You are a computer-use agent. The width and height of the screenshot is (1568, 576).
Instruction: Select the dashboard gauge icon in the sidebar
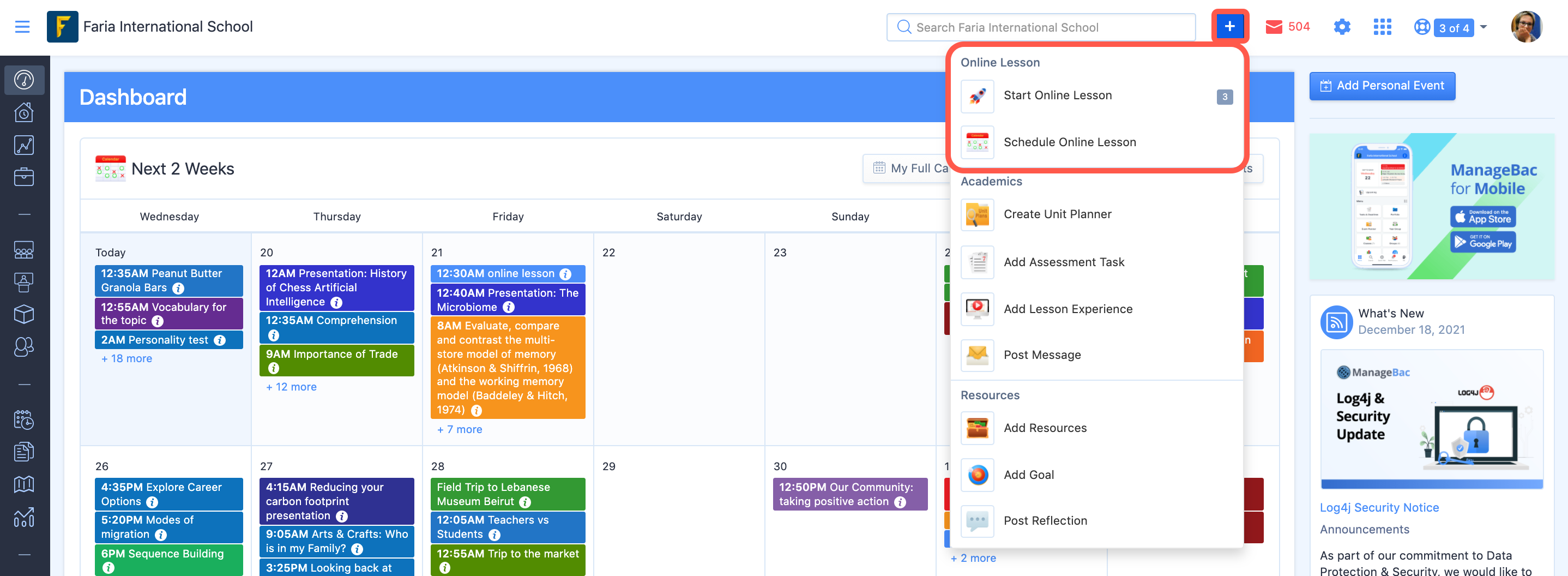point(25,80)
